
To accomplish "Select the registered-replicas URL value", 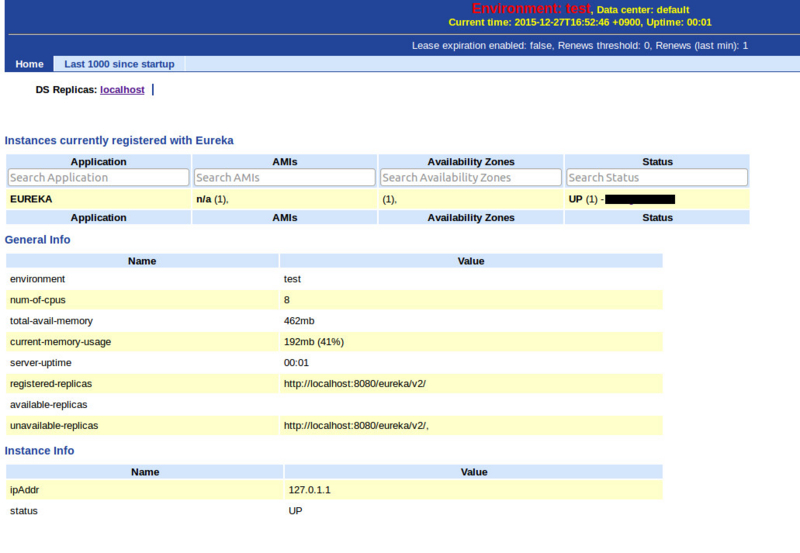I will point(355,384).
